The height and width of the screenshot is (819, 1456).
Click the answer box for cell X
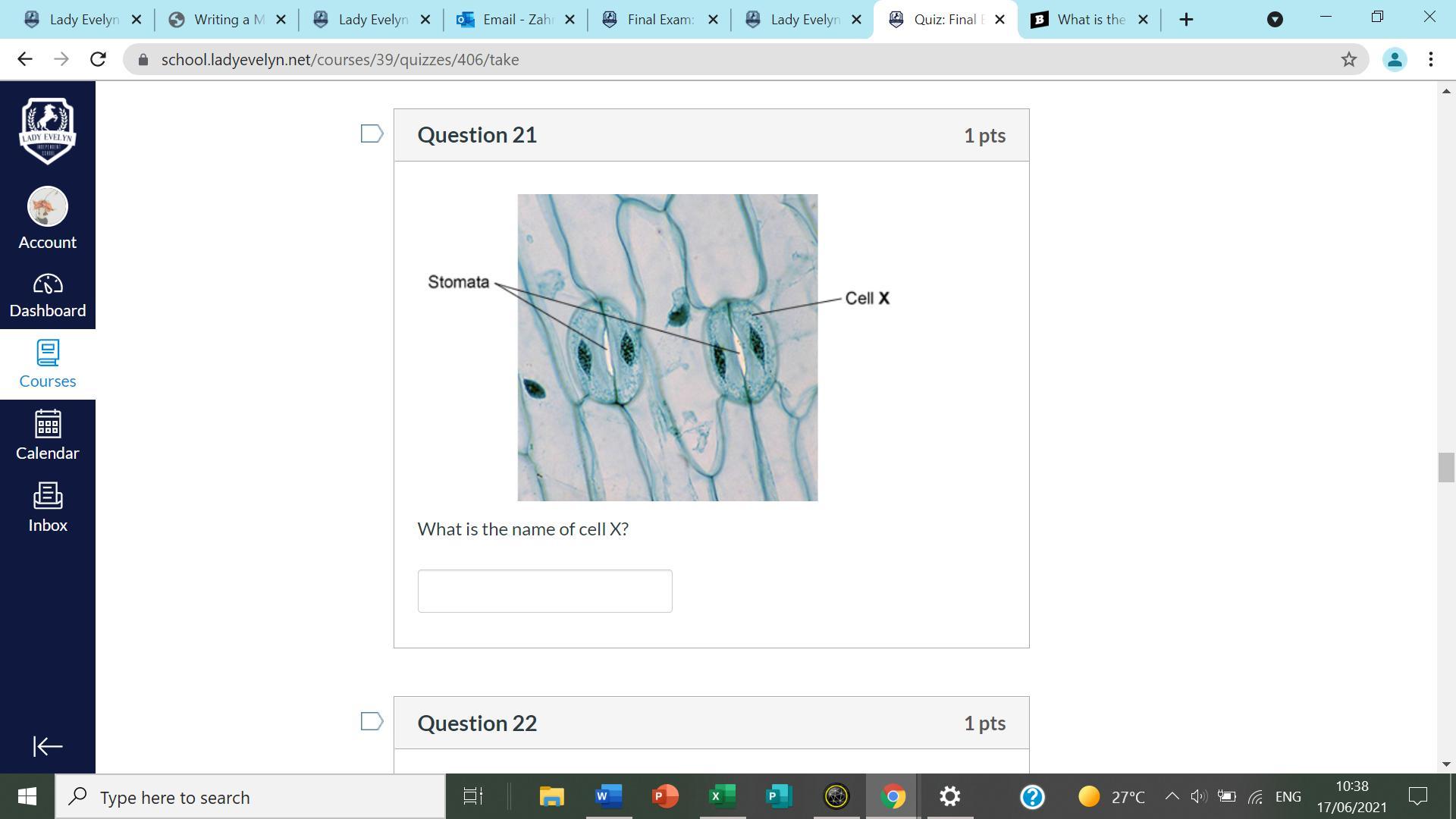point(544,591)
